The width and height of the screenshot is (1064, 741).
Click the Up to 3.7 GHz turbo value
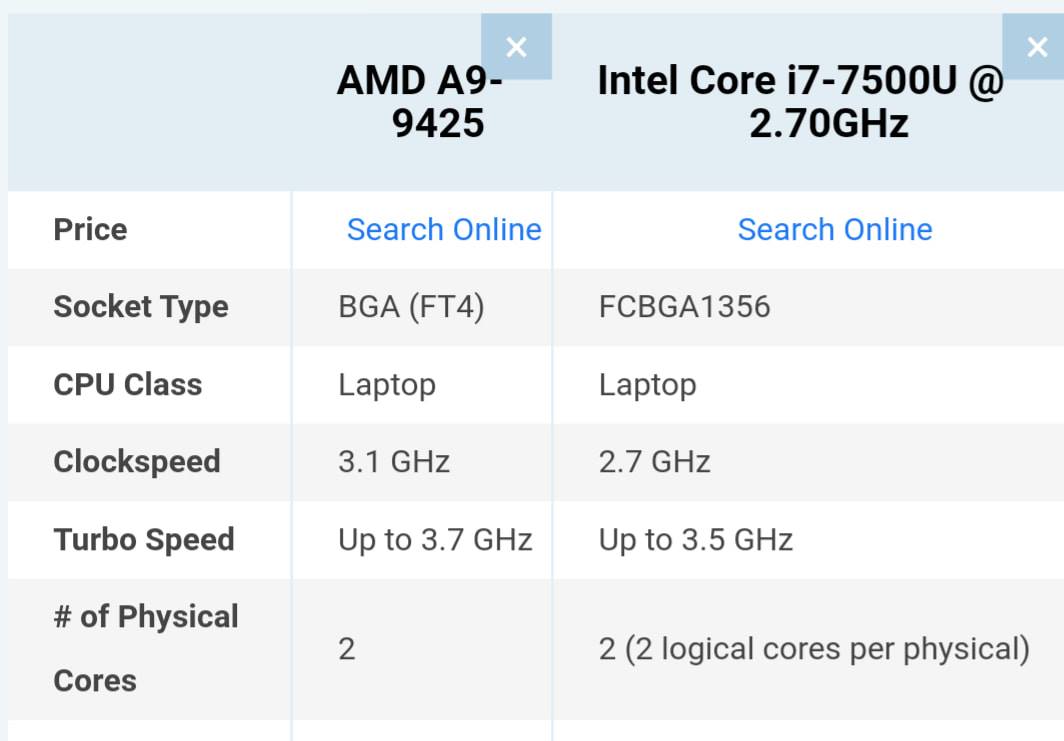coord(435,540)
